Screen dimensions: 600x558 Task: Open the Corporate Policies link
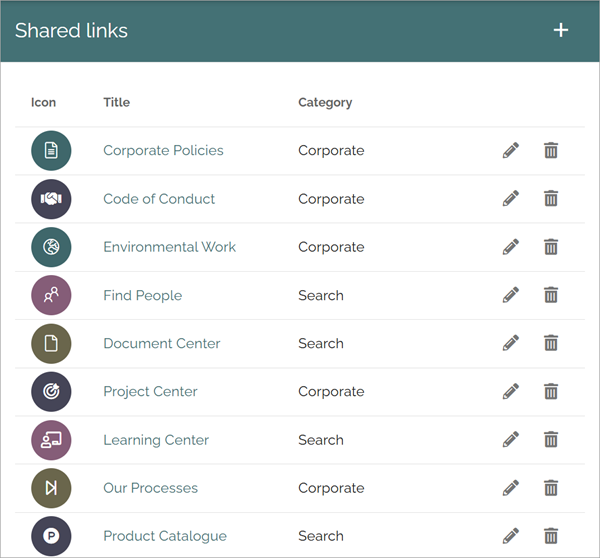pos(163,150)
